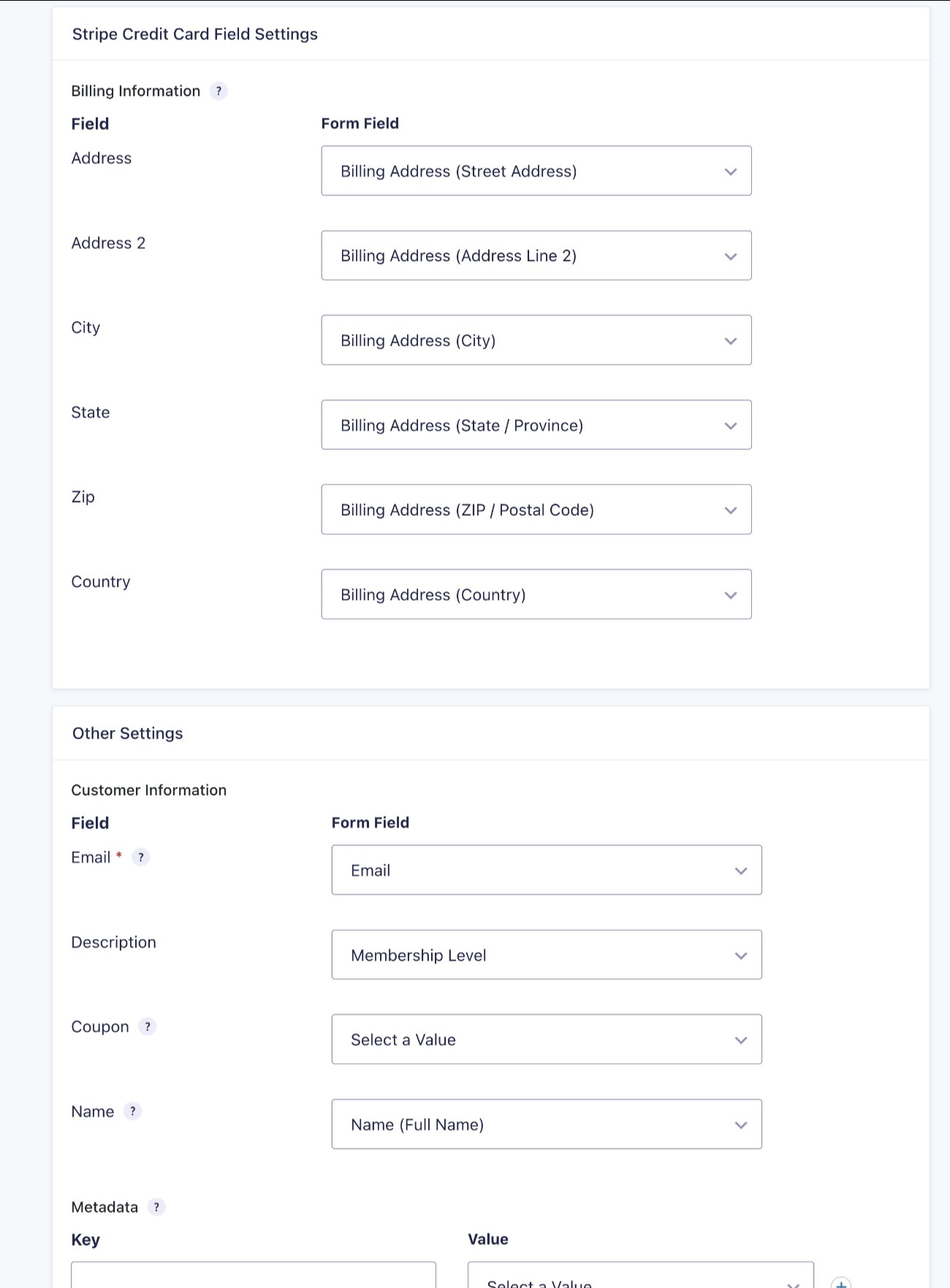This screenshot has height=1288, width=950.
Task: Focus the Metadata Key input field
Action: [x=254, y=1276]
